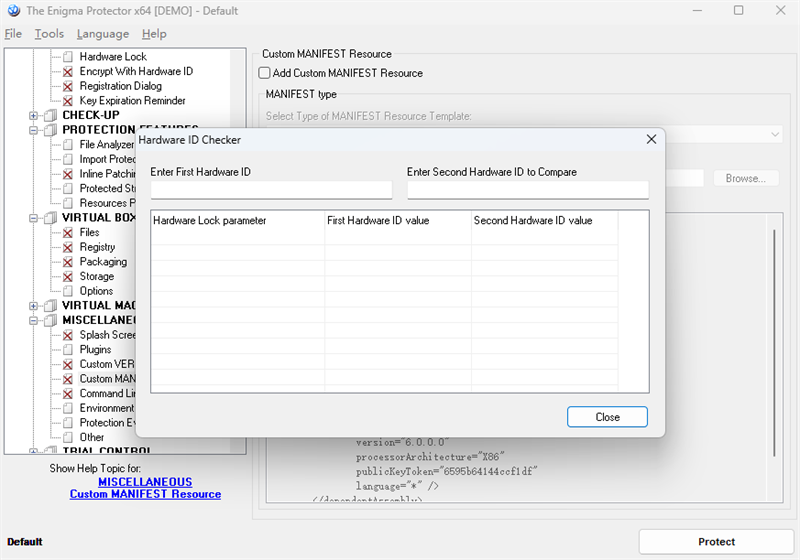Click red X icon beside Key Expiration Reminder

(x=68, y=101)
